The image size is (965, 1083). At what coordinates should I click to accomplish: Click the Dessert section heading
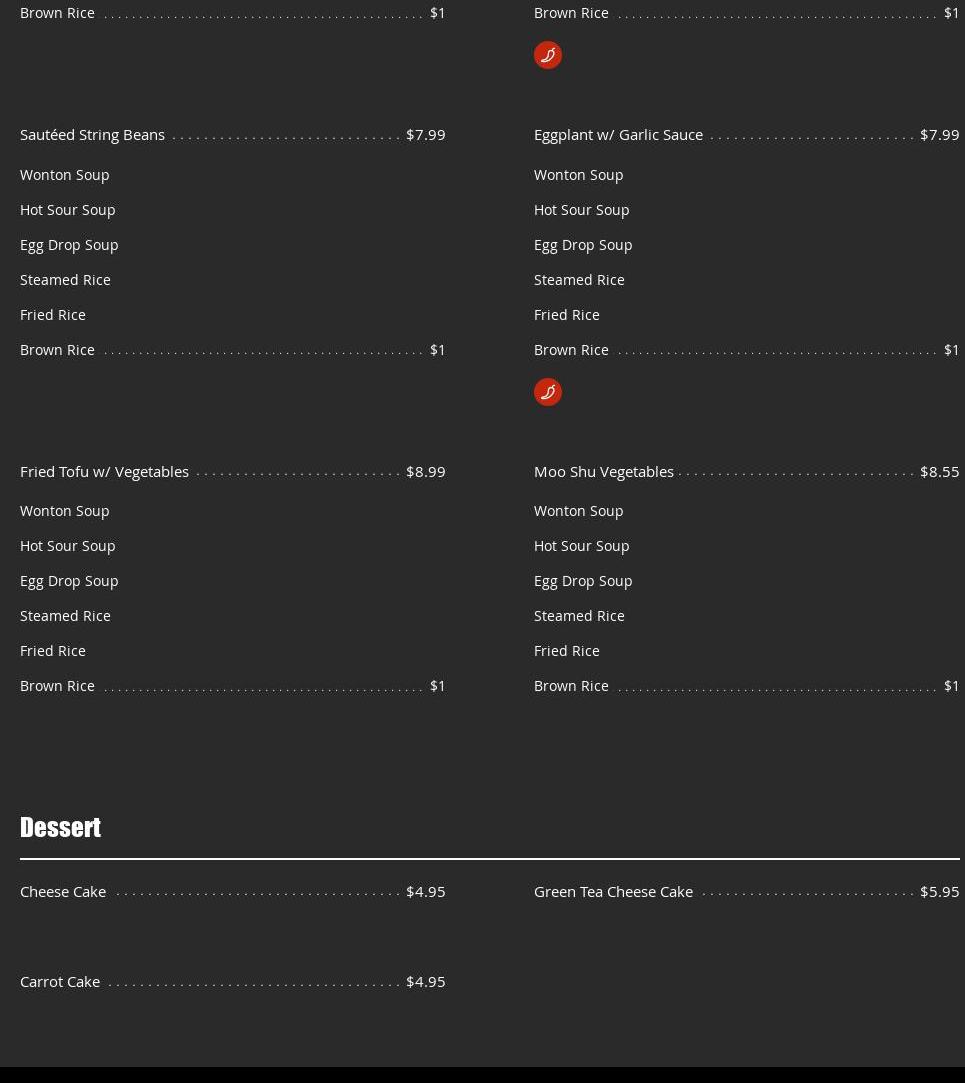coord(60,827)
